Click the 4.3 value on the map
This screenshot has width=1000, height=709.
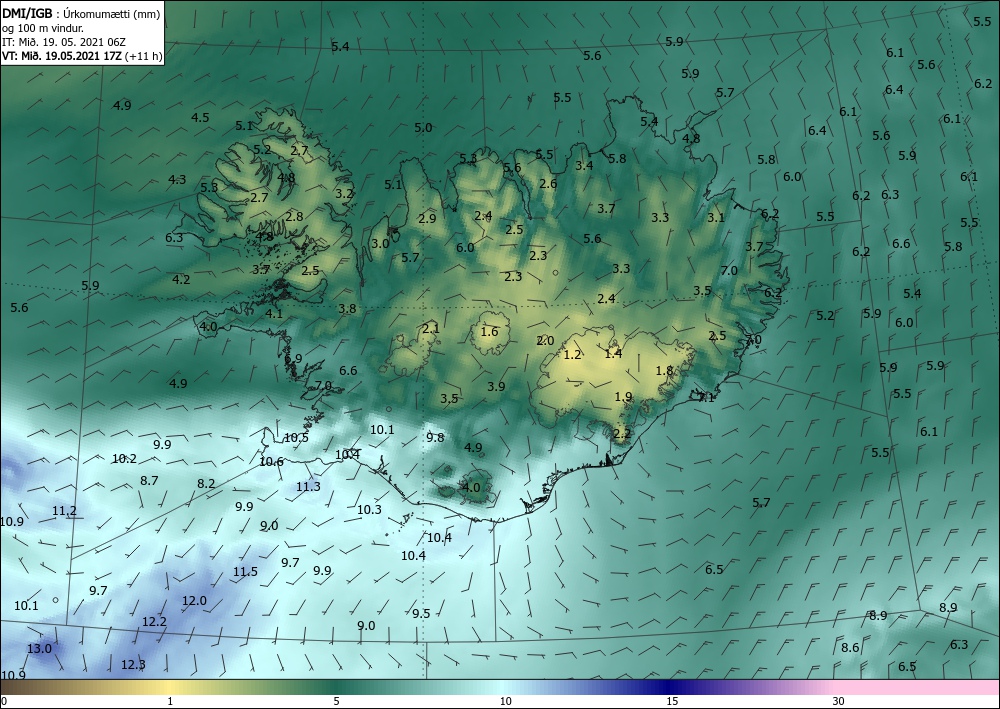pos(177,180)
